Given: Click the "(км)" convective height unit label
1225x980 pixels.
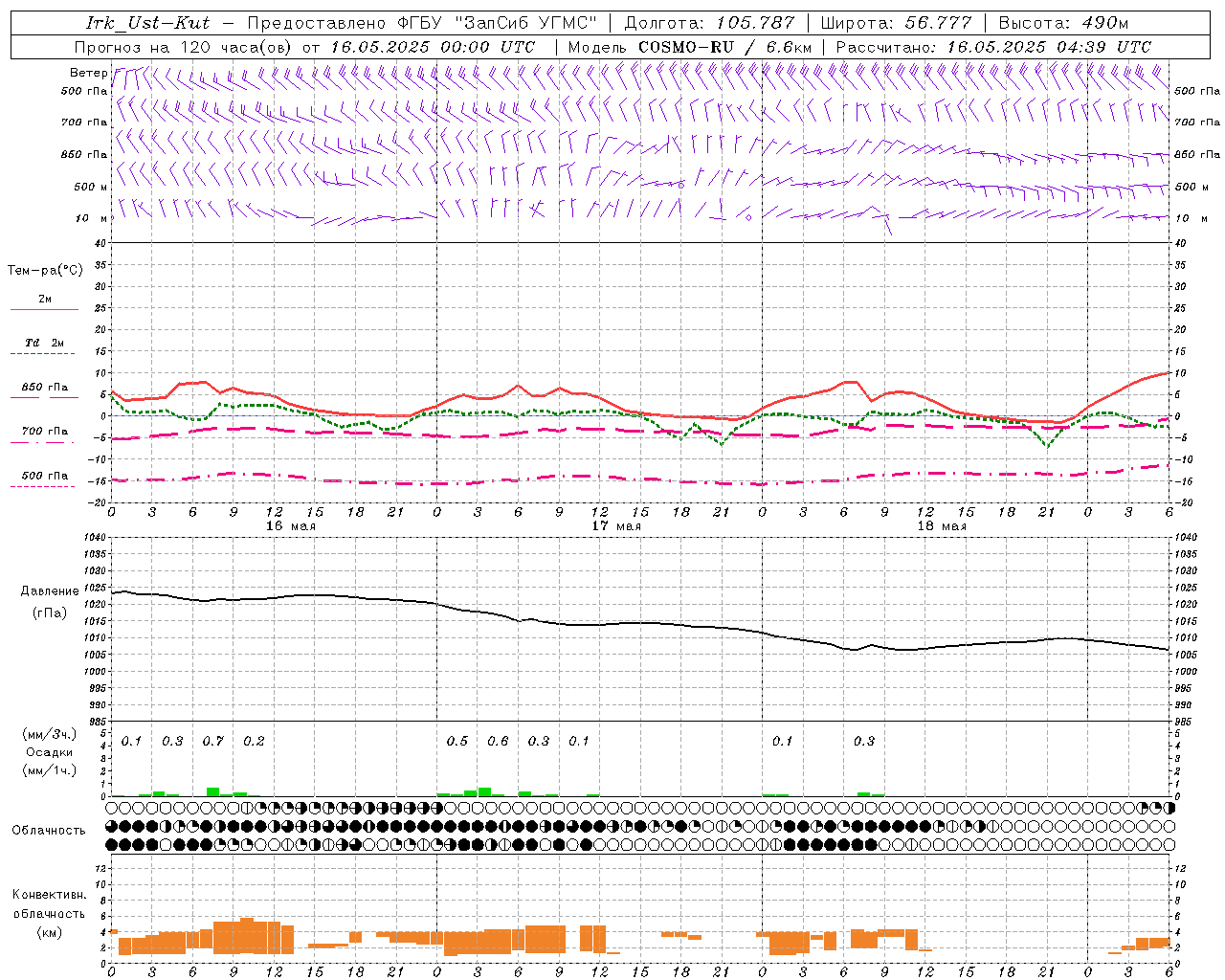Looking at the screenshot, I should click(x=49, y=932).
